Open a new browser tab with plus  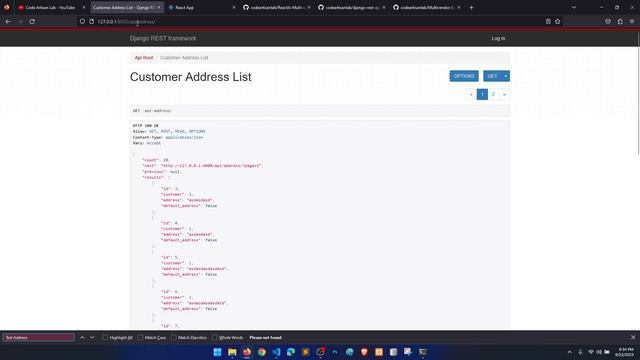pos(471,7)
